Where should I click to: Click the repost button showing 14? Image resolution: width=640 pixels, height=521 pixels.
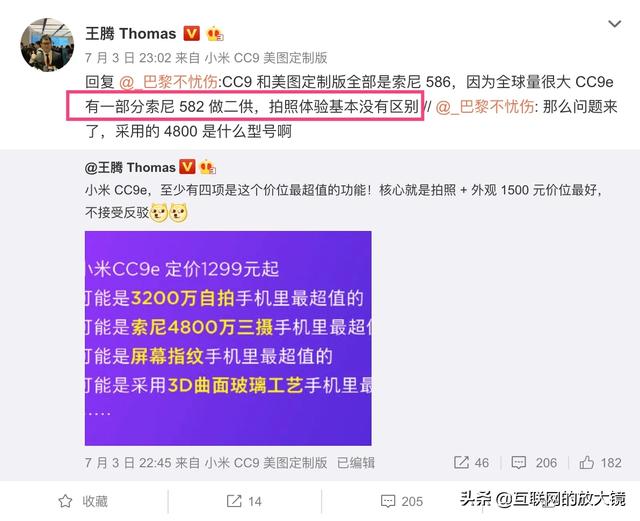pos(244,501)
